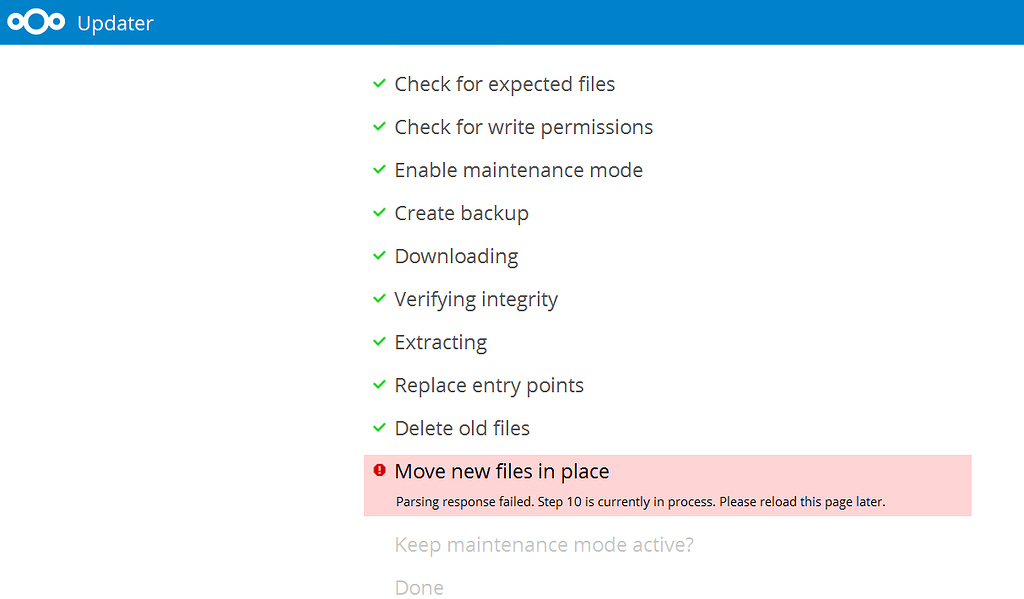The image size is (1024, 599).
Task: Click green checkmark beside Enable maintenance mode
Action: click(x=379, y=170)
